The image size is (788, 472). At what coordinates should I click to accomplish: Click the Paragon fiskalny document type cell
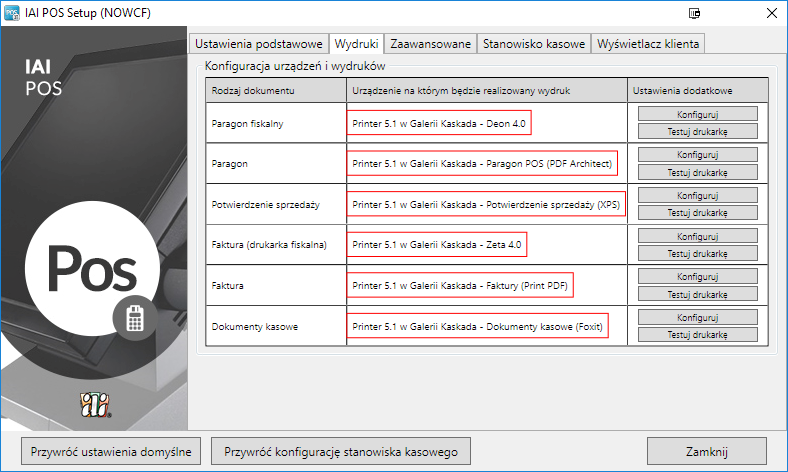(276, 123)
